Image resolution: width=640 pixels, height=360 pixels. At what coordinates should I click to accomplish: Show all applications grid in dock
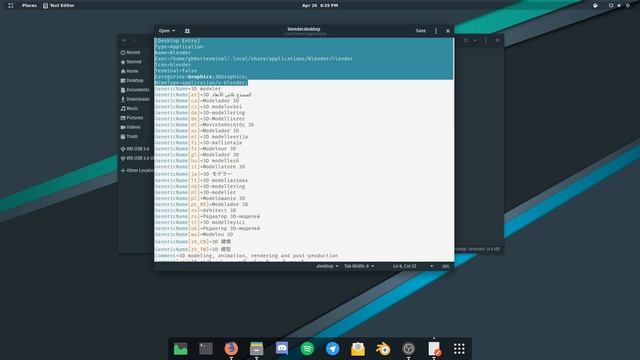(459, 349)
